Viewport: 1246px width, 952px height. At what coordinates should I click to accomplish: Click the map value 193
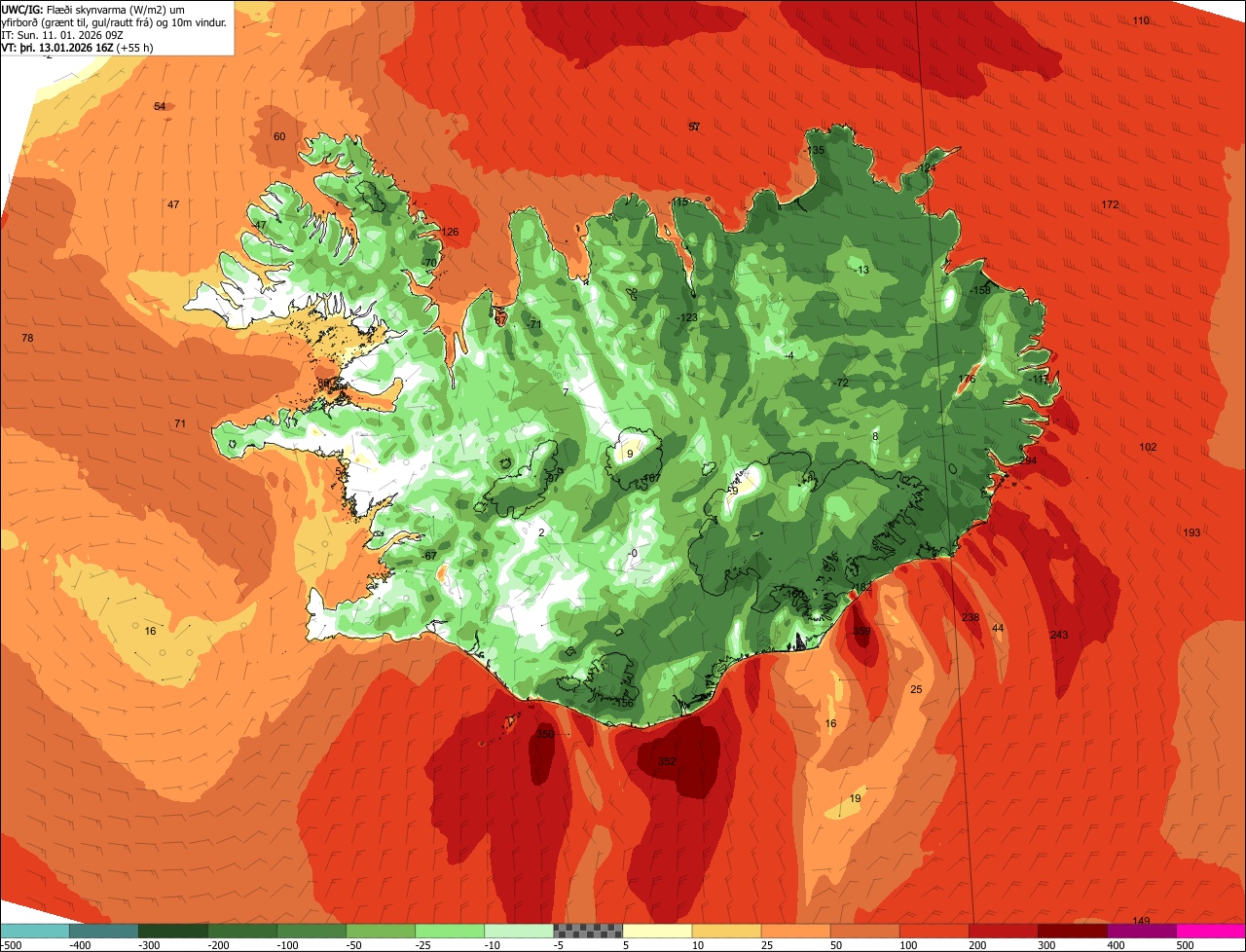coord(1191,532)
